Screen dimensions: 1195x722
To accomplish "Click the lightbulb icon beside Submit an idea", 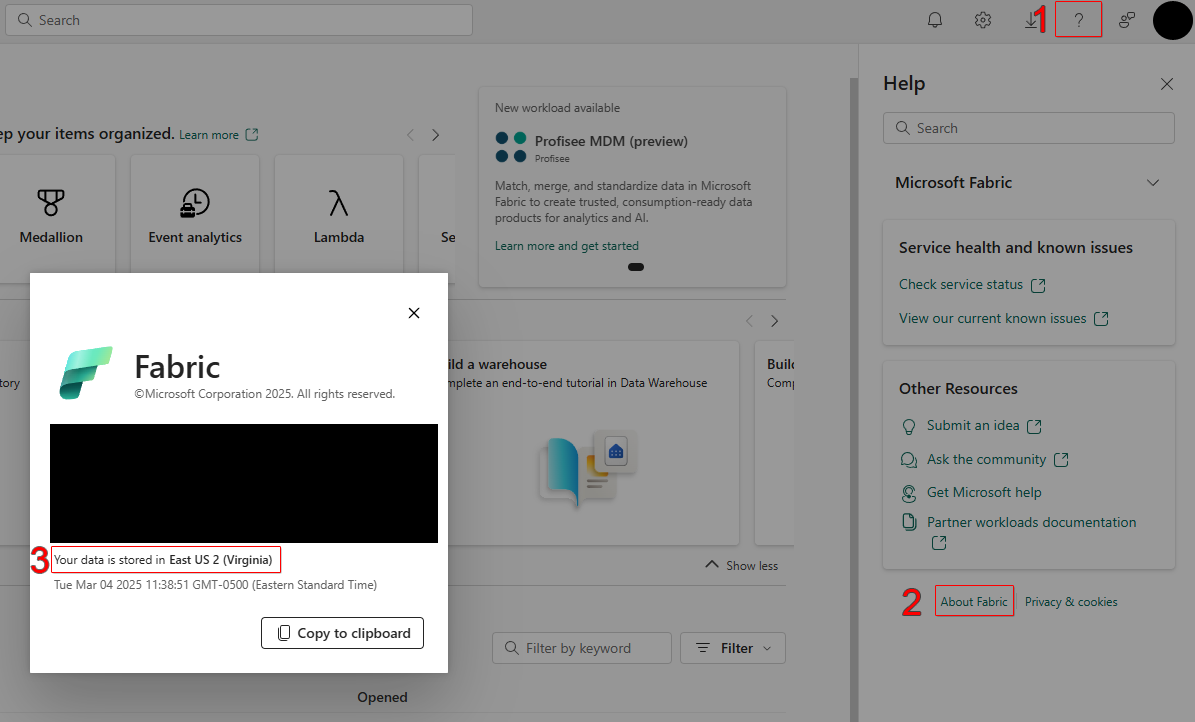I will click(x=908, y=427).
